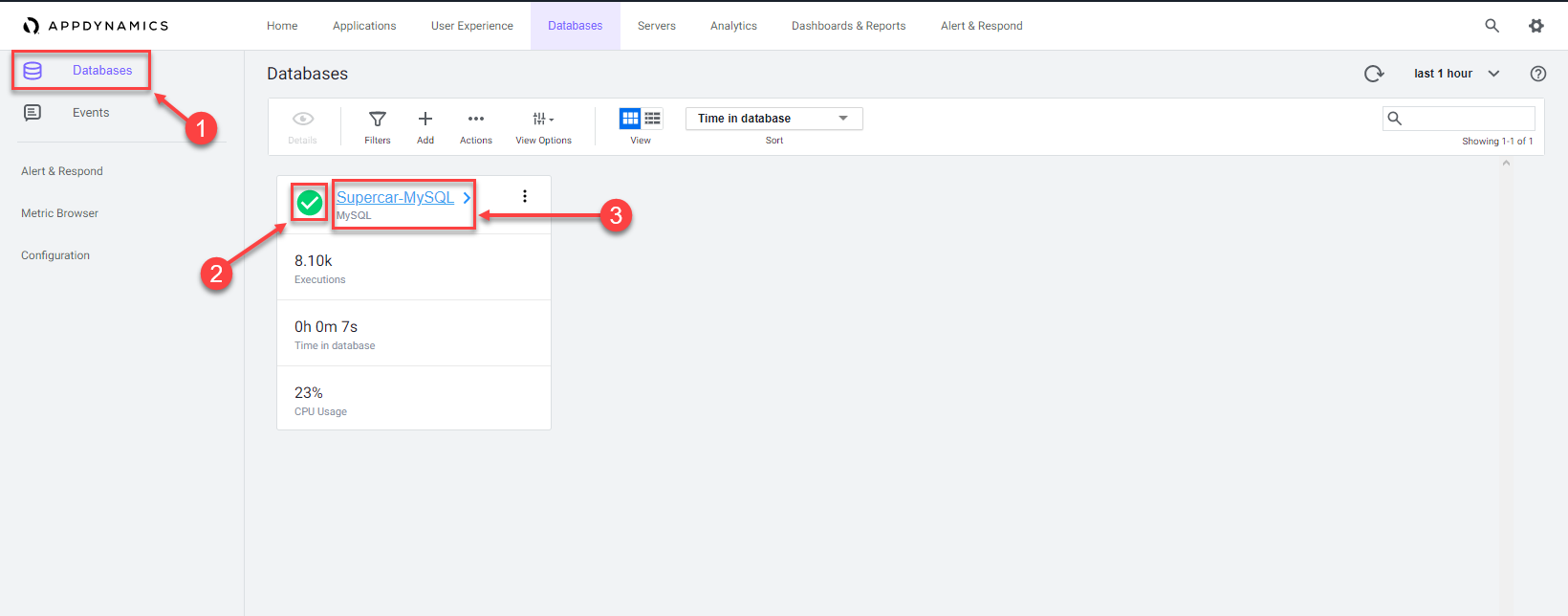Click the Add plus icon

click(x=425, y=119)
